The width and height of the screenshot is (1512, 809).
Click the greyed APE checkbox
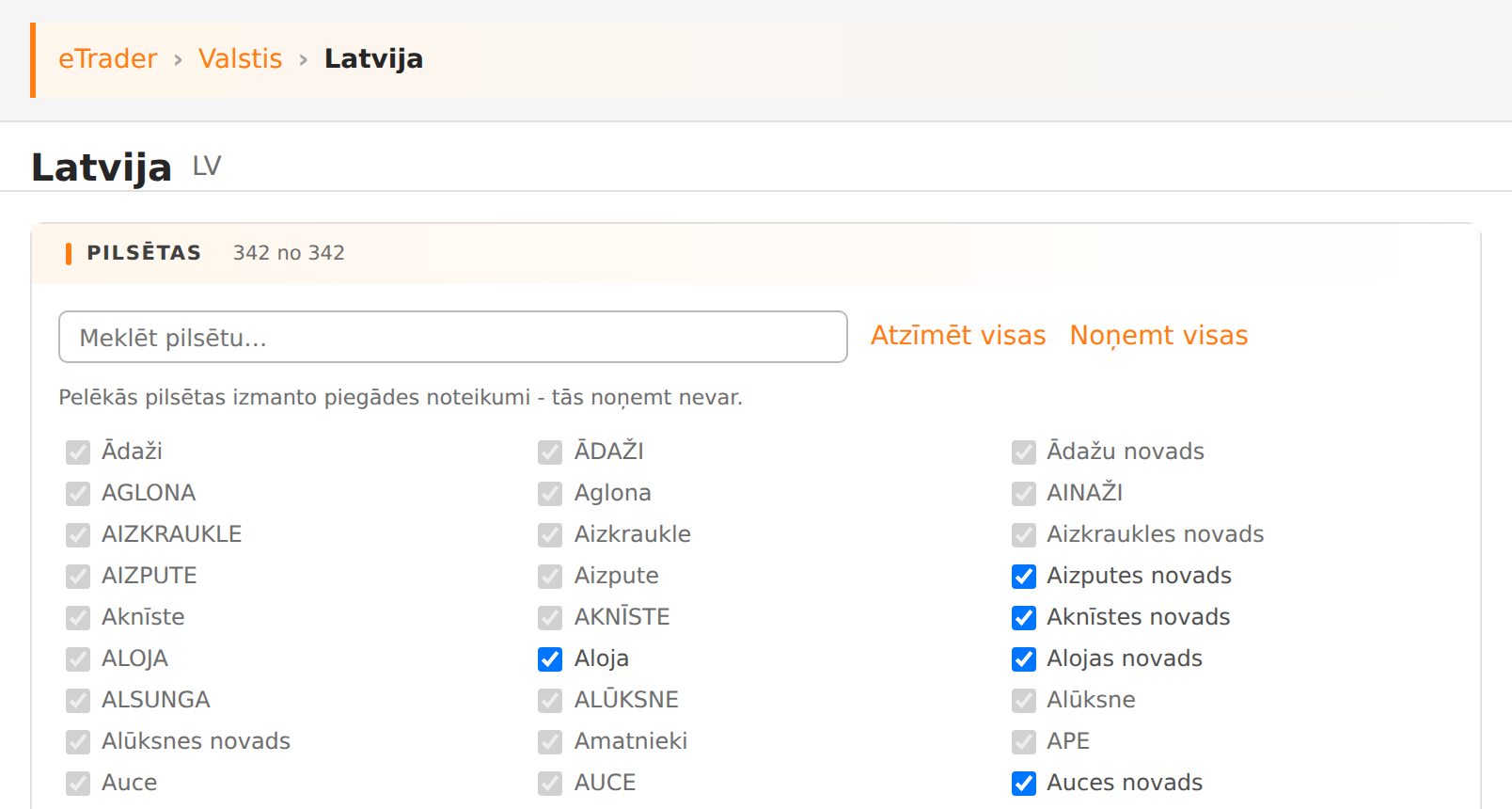pos(1024,742)
